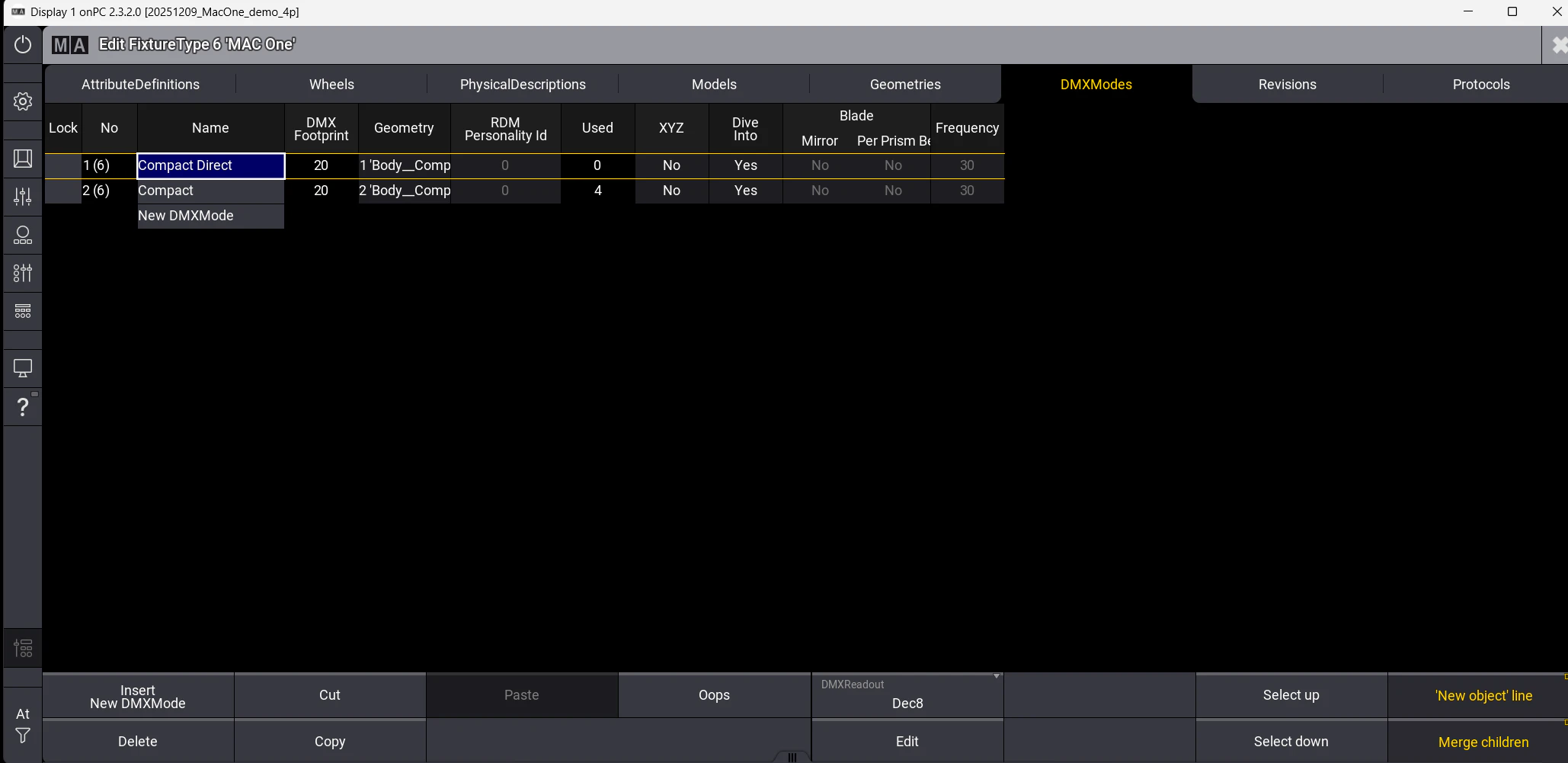
Task: Maximize the onPC window
Action: [x=1512, y=11]
